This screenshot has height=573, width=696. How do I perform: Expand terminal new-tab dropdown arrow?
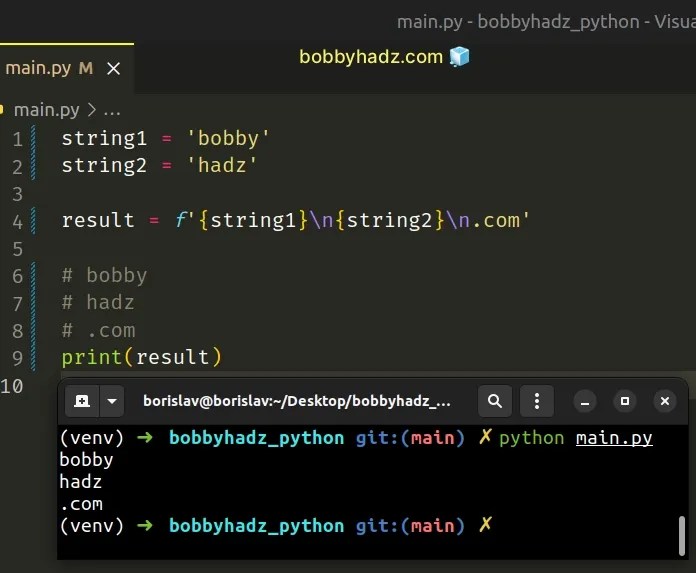pyautogui.click(x=112, y=401)
